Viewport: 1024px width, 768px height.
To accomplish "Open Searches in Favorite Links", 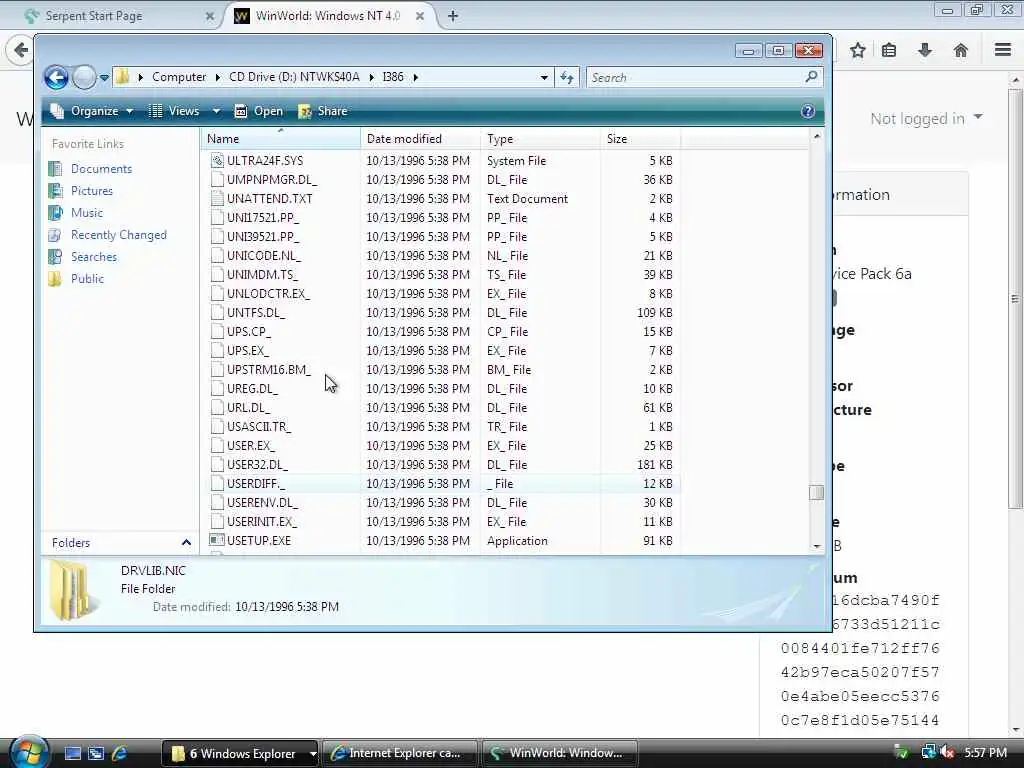I will click(x=93, y=257).
